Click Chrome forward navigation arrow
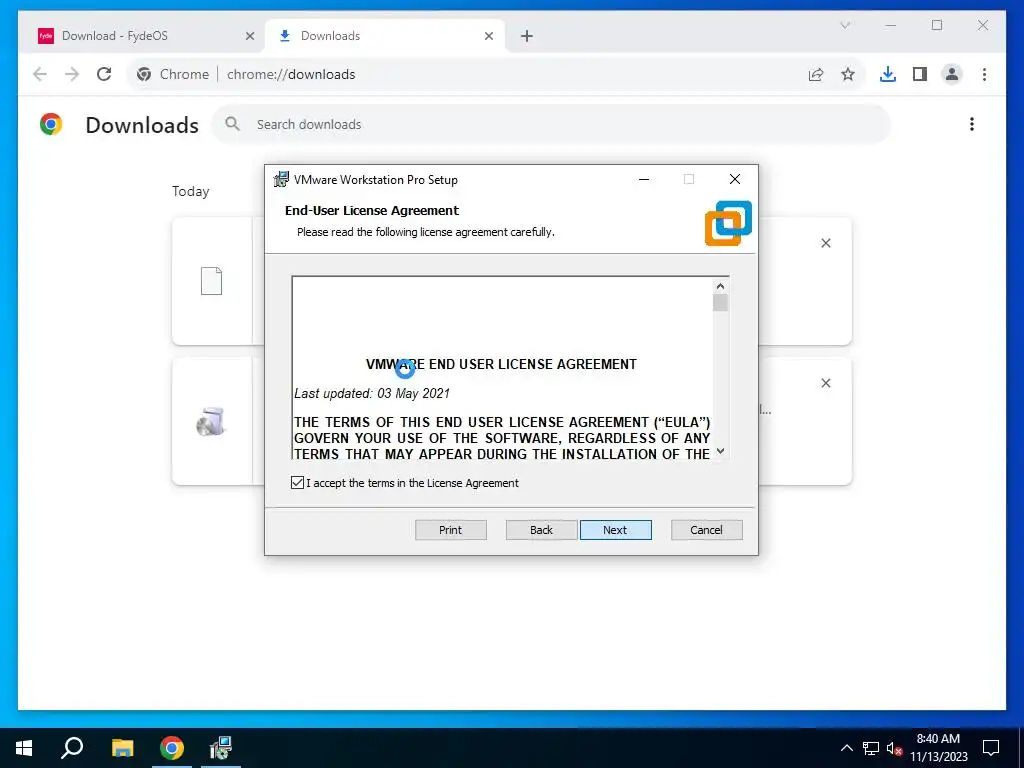Screen dimensions: 1024x768 pyautogui.click(x=72, y=74)
